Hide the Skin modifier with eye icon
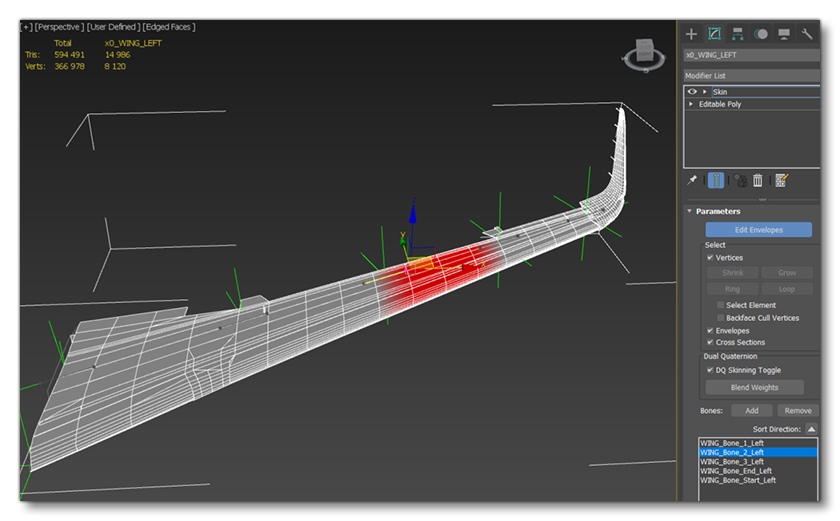 click(691, 92)
